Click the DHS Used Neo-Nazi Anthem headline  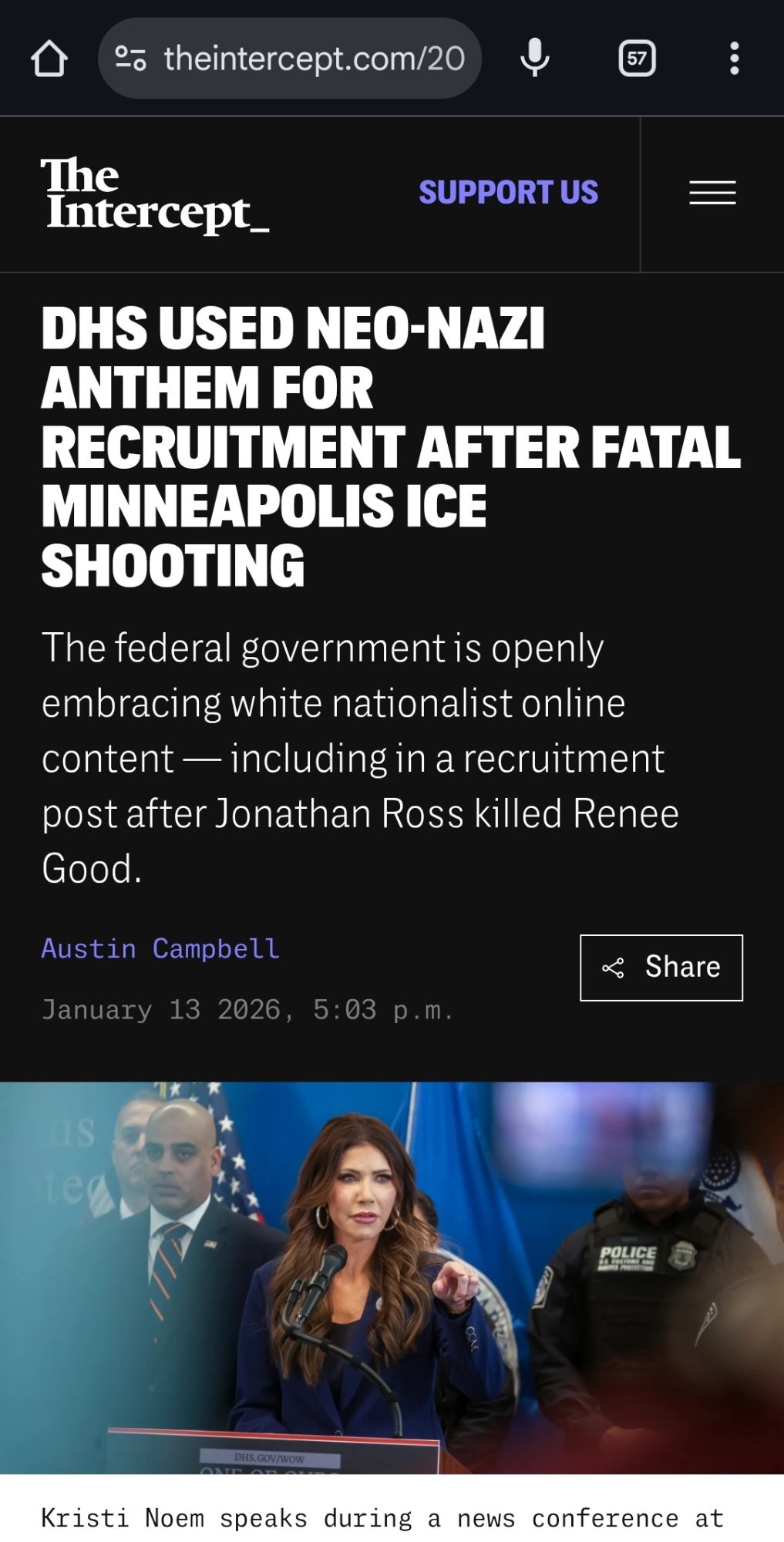tap(391, 446)
